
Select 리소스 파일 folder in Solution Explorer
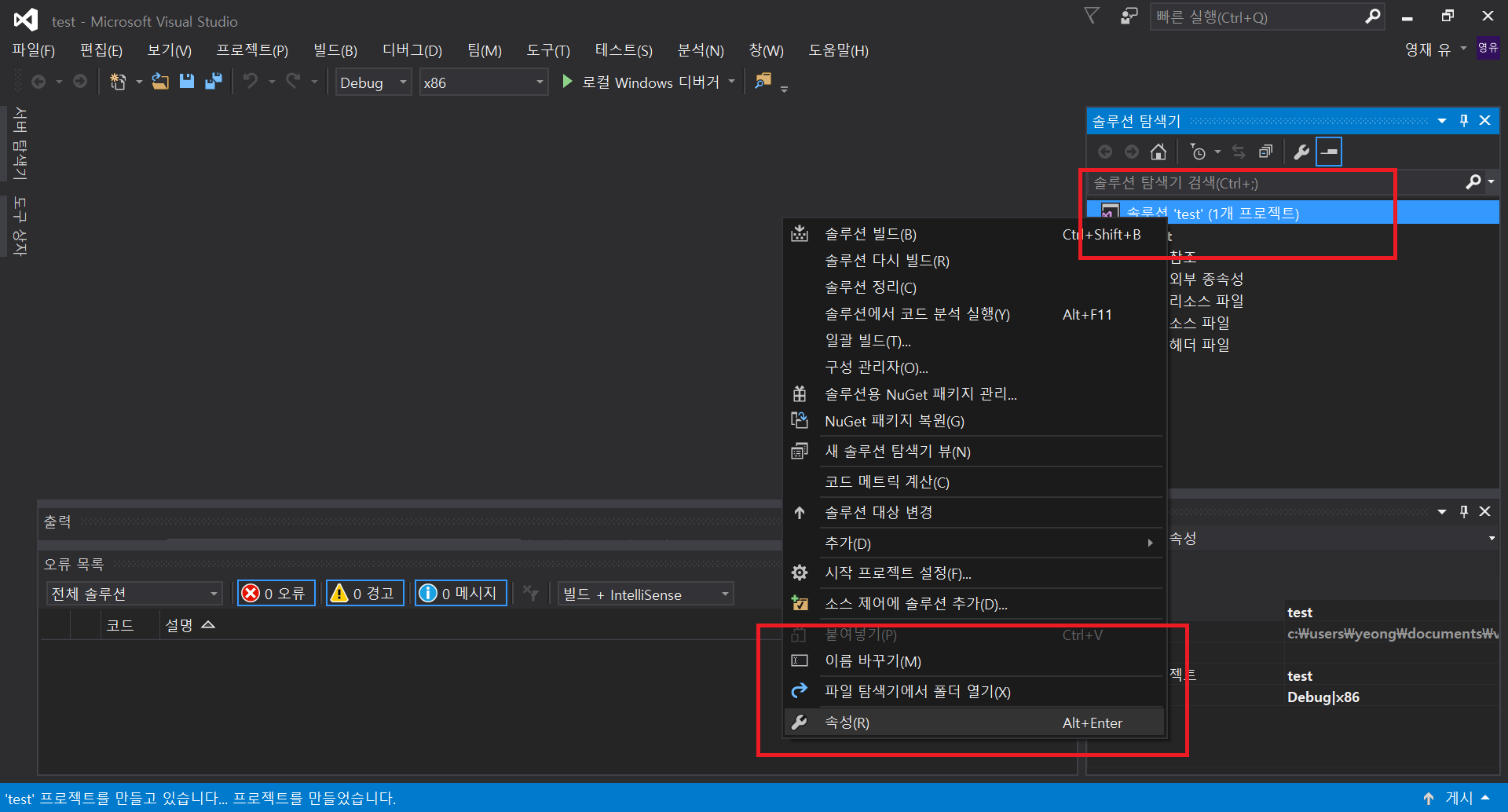(1206, 301)
